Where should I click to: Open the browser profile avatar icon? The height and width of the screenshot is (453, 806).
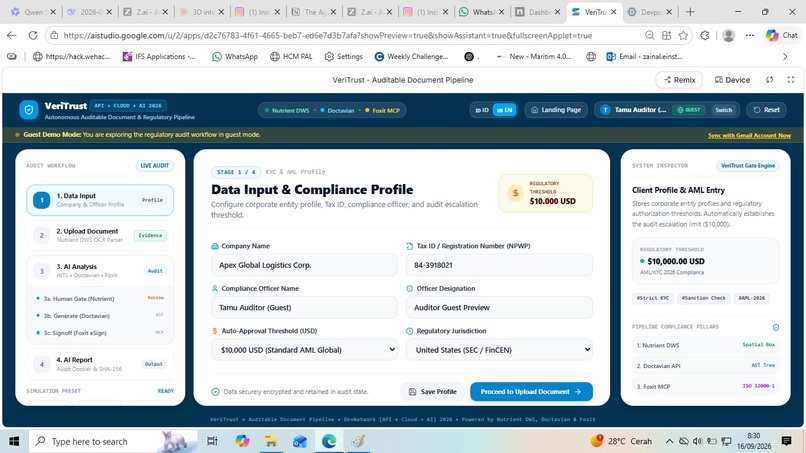click(728, 35)
